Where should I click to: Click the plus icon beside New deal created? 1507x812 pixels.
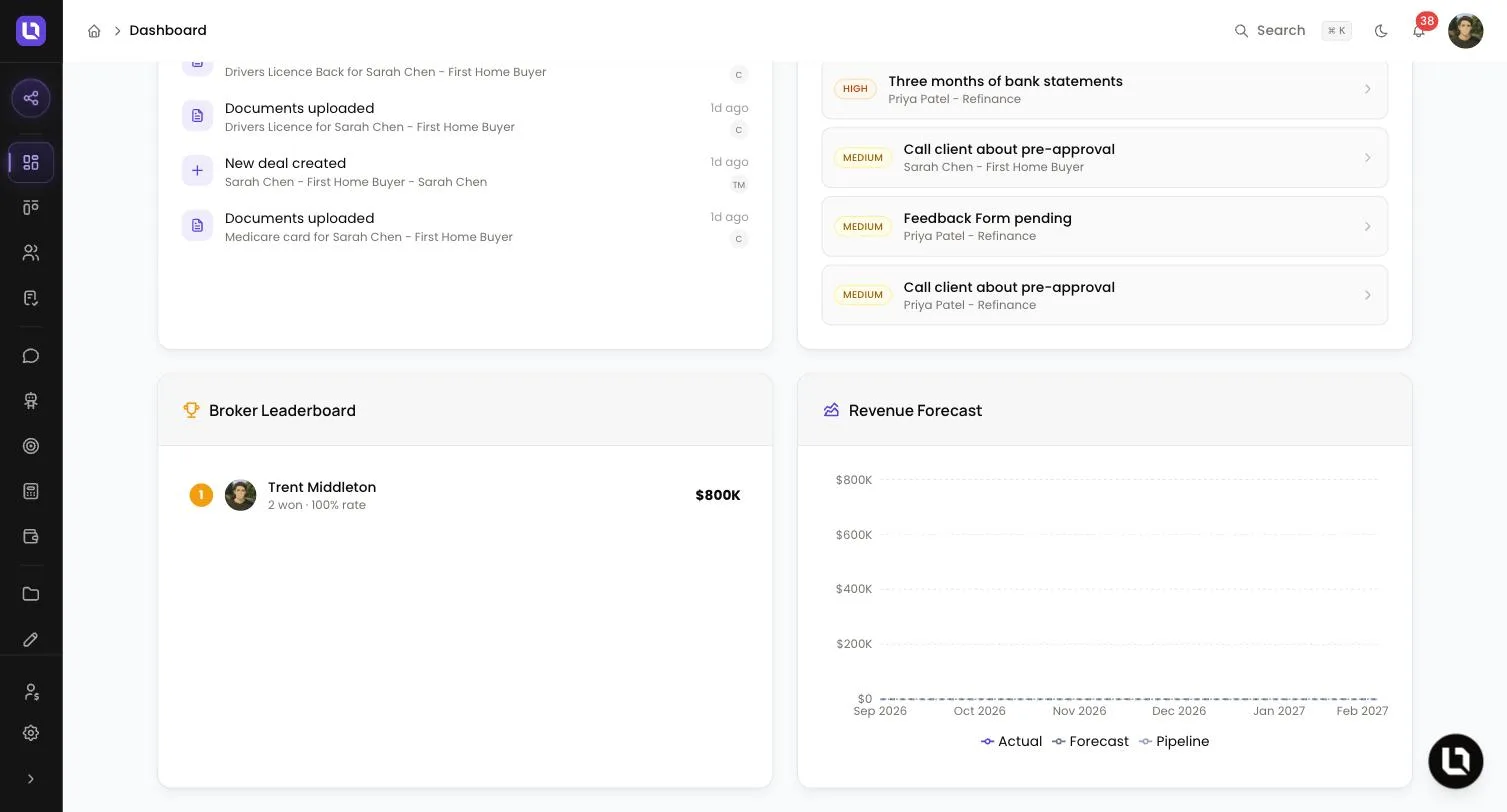(x=197, y=171)
